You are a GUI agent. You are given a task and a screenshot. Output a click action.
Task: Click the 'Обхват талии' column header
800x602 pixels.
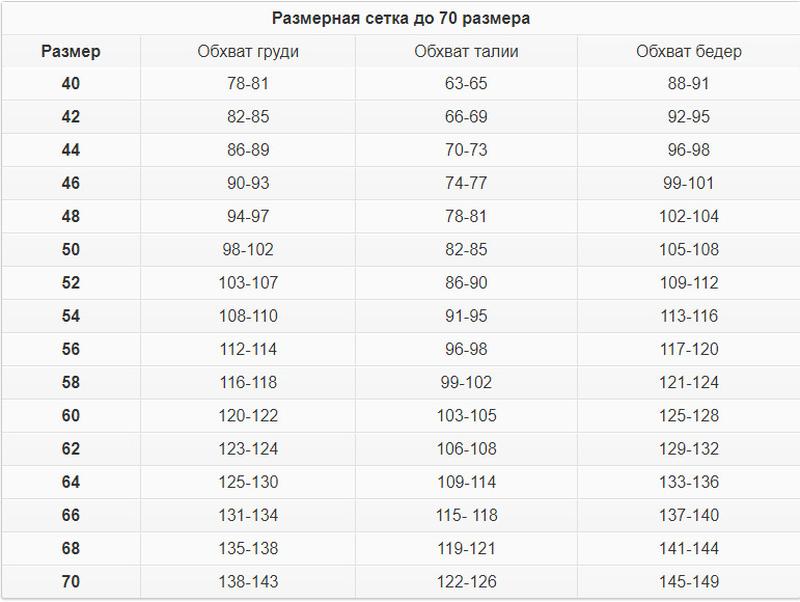pos(466,52)
